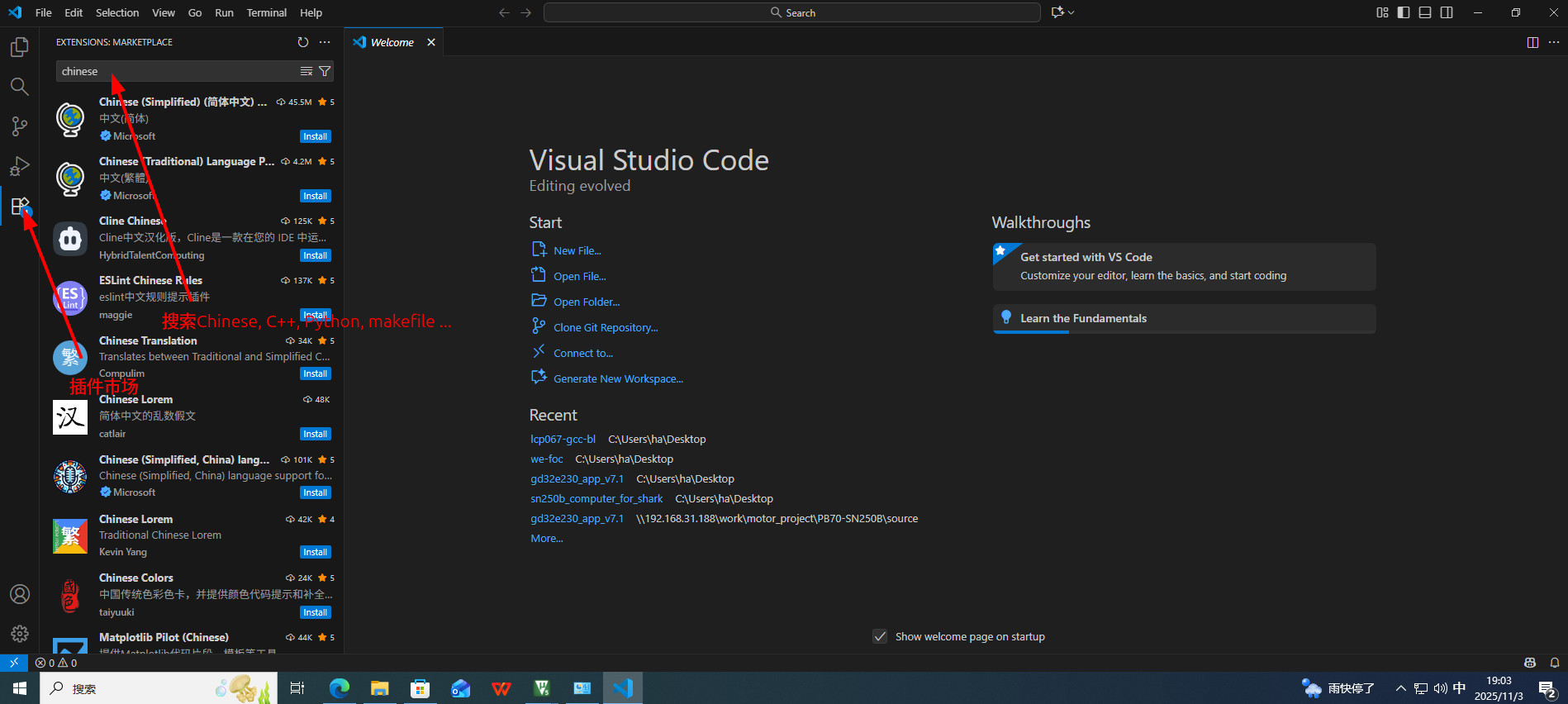Uncheck Show welcome page on startup
Screen dimensions: 1568x704
[x=880, y=636]
